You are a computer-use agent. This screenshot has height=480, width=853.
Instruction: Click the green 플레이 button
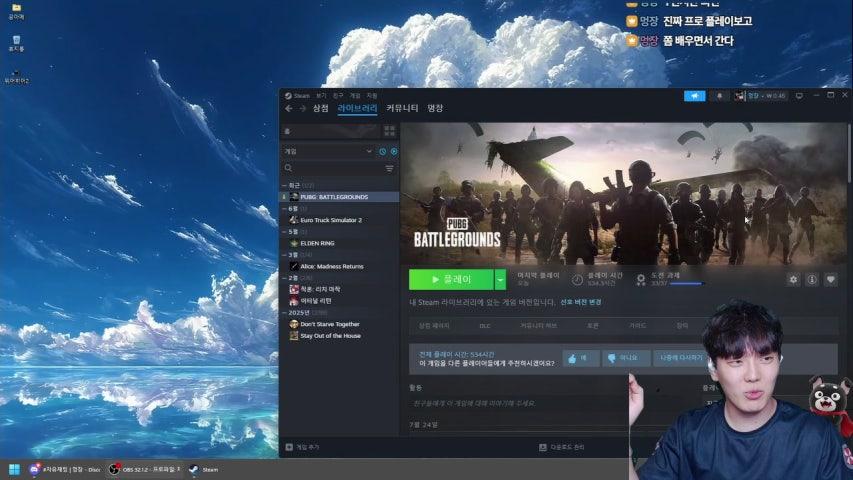[x=451, y=280]
